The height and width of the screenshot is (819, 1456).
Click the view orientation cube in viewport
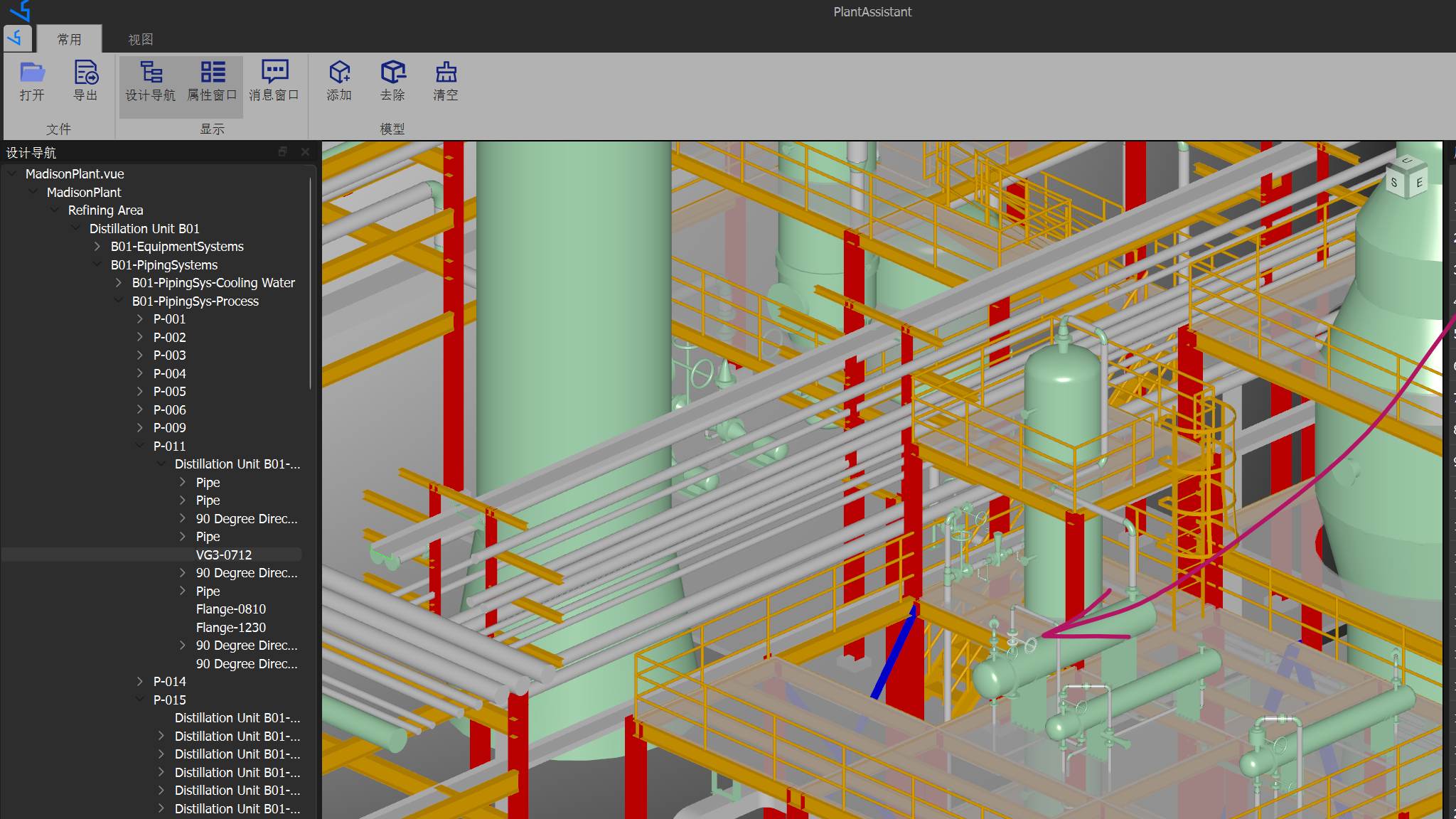[1406, 178]
